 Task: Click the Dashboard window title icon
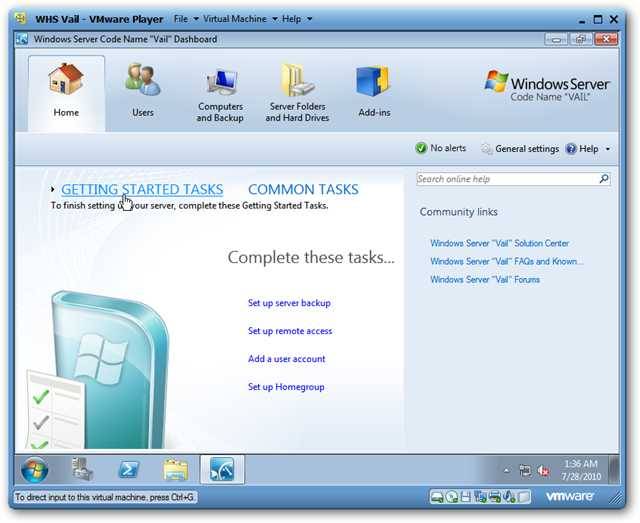click(x=22, y=39)
